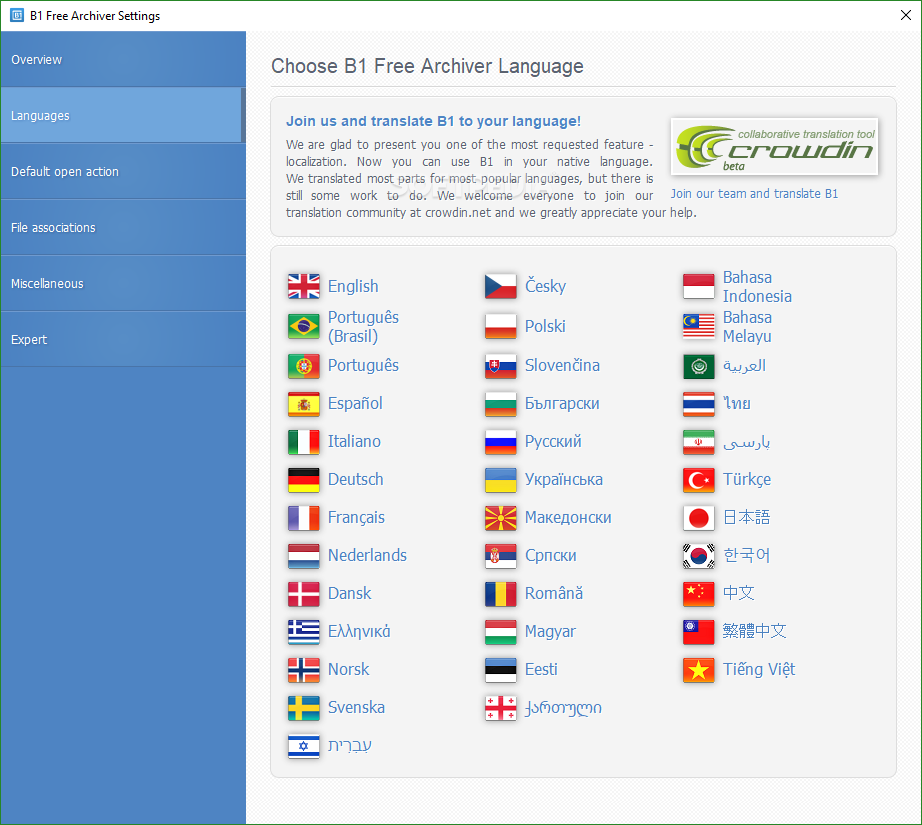Click the Netherlands flag icon
This screenshot has height=825, width=922.
(x=303, y=556)
